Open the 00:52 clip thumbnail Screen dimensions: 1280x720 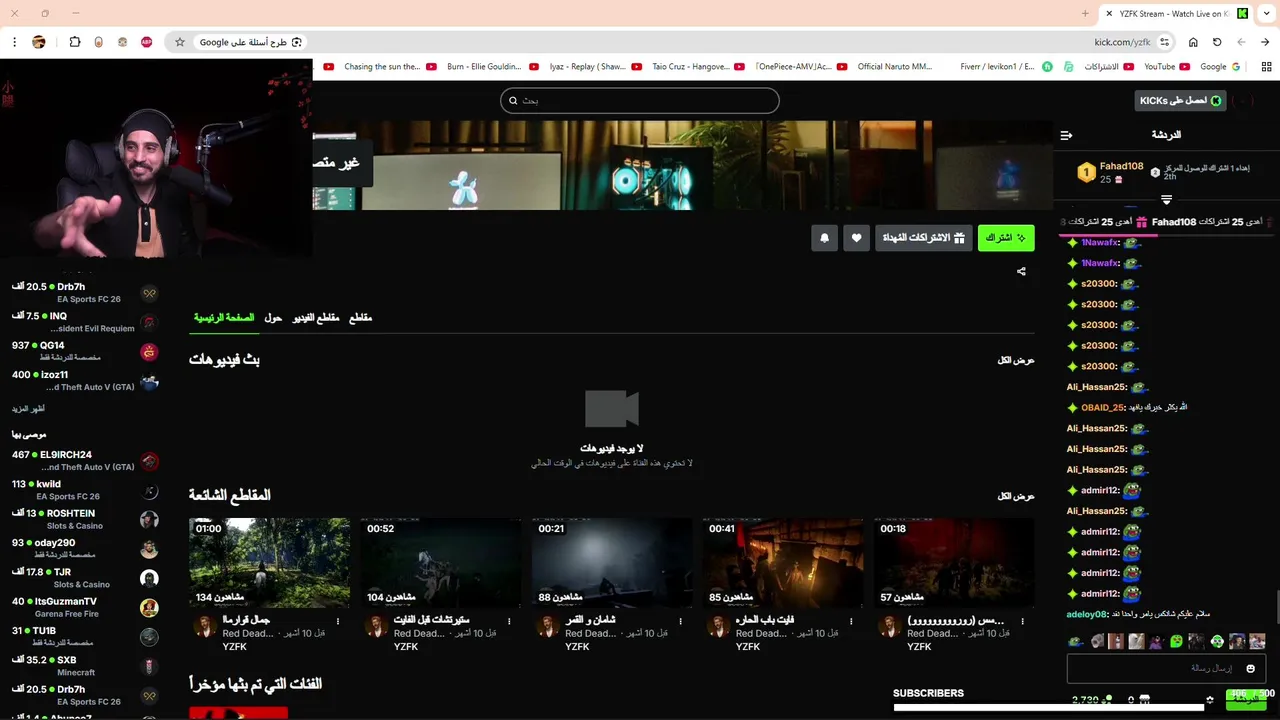(x=441, y=563)
